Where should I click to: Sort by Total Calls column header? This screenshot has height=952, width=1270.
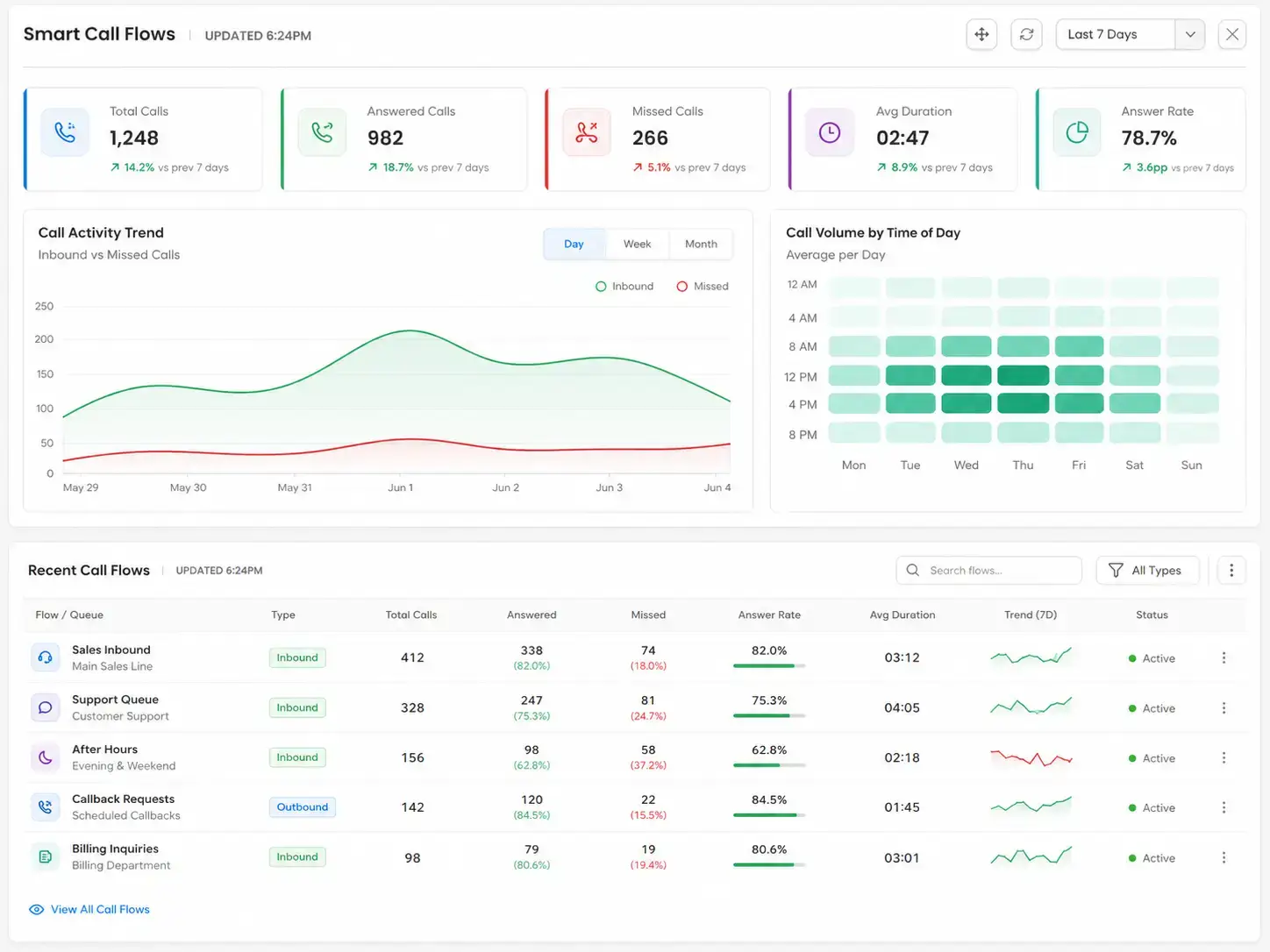click(x=411, y=615)
